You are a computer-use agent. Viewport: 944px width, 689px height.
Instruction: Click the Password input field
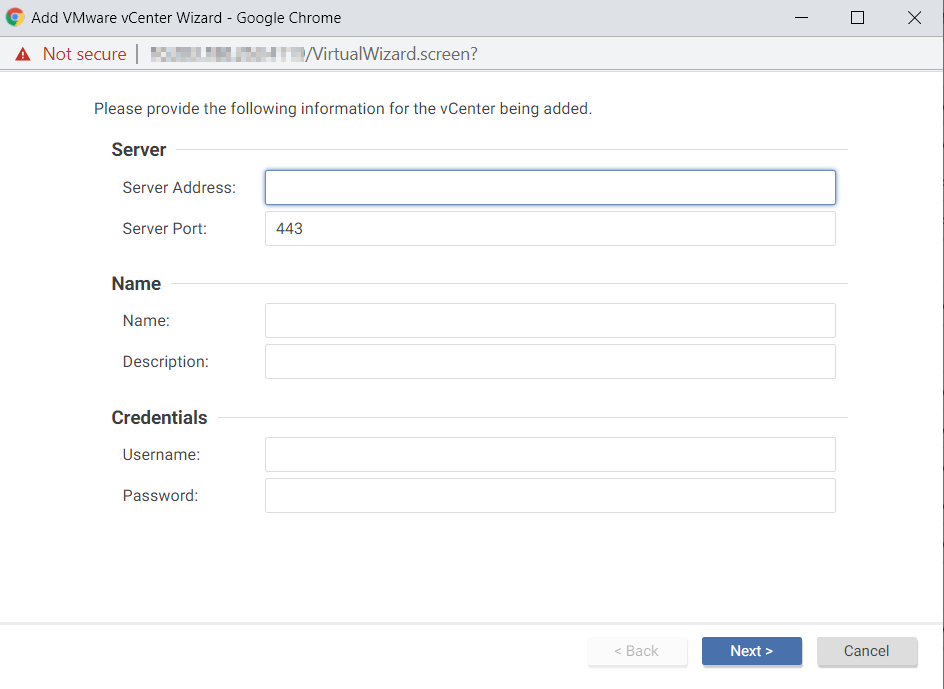550,495
